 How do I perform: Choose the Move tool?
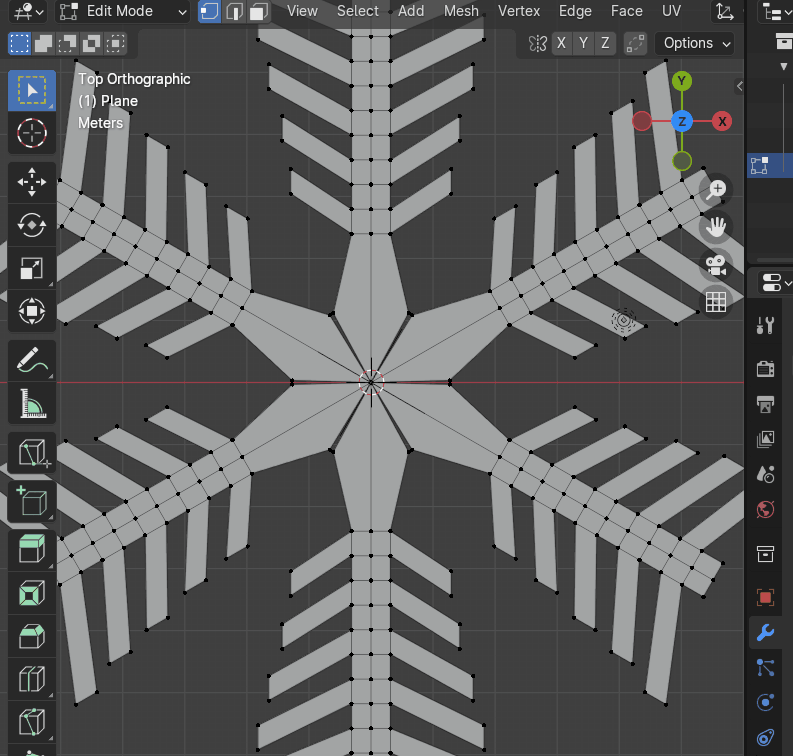click(x=32, y=182)
